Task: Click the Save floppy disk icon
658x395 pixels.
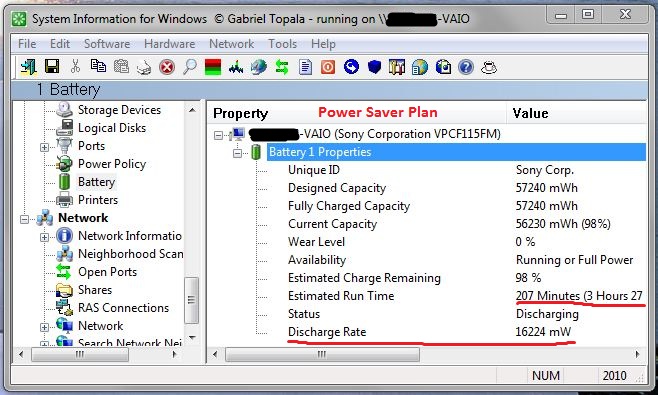Action: point(52,66)
